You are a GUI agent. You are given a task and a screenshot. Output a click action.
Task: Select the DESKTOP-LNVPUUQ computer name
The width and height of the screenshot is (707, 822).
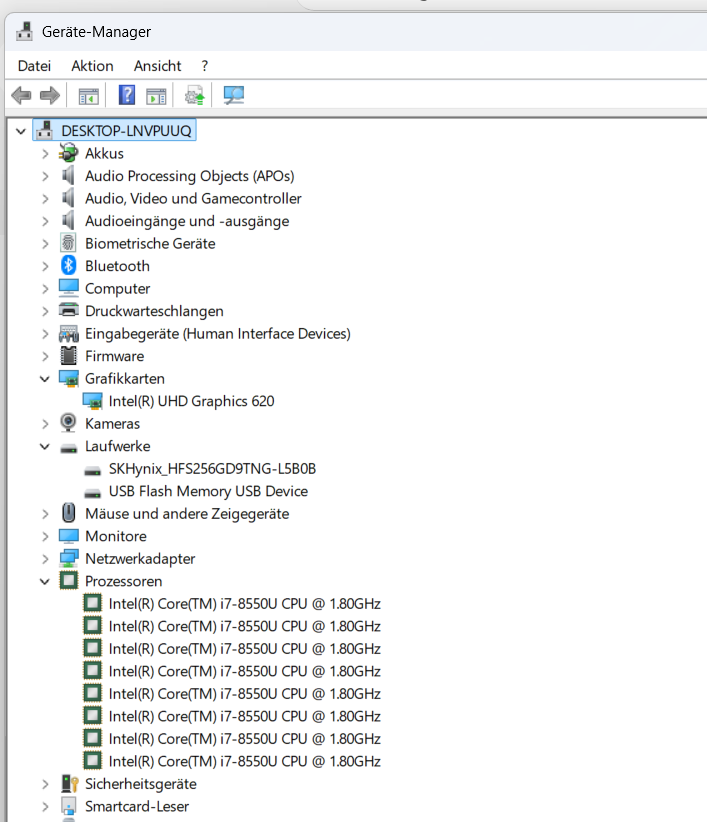click(x=126, y=131)
